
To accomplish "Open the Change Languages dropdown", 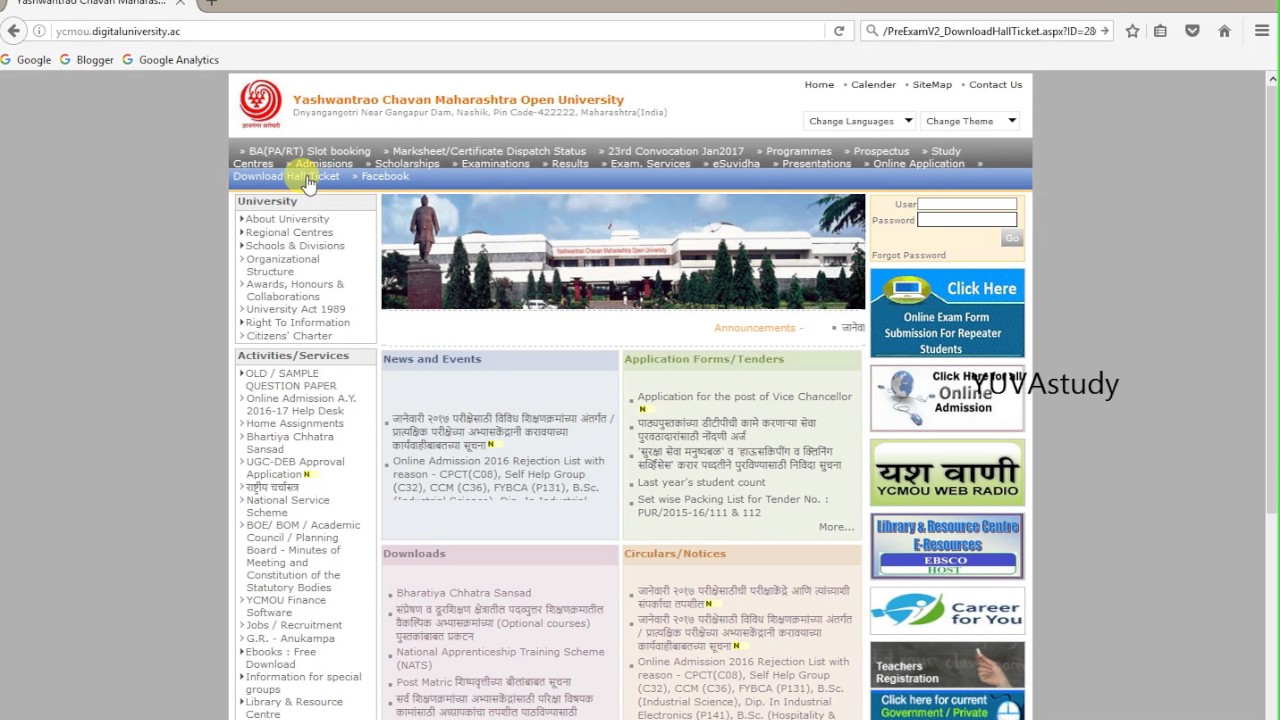I will [860, 121].
